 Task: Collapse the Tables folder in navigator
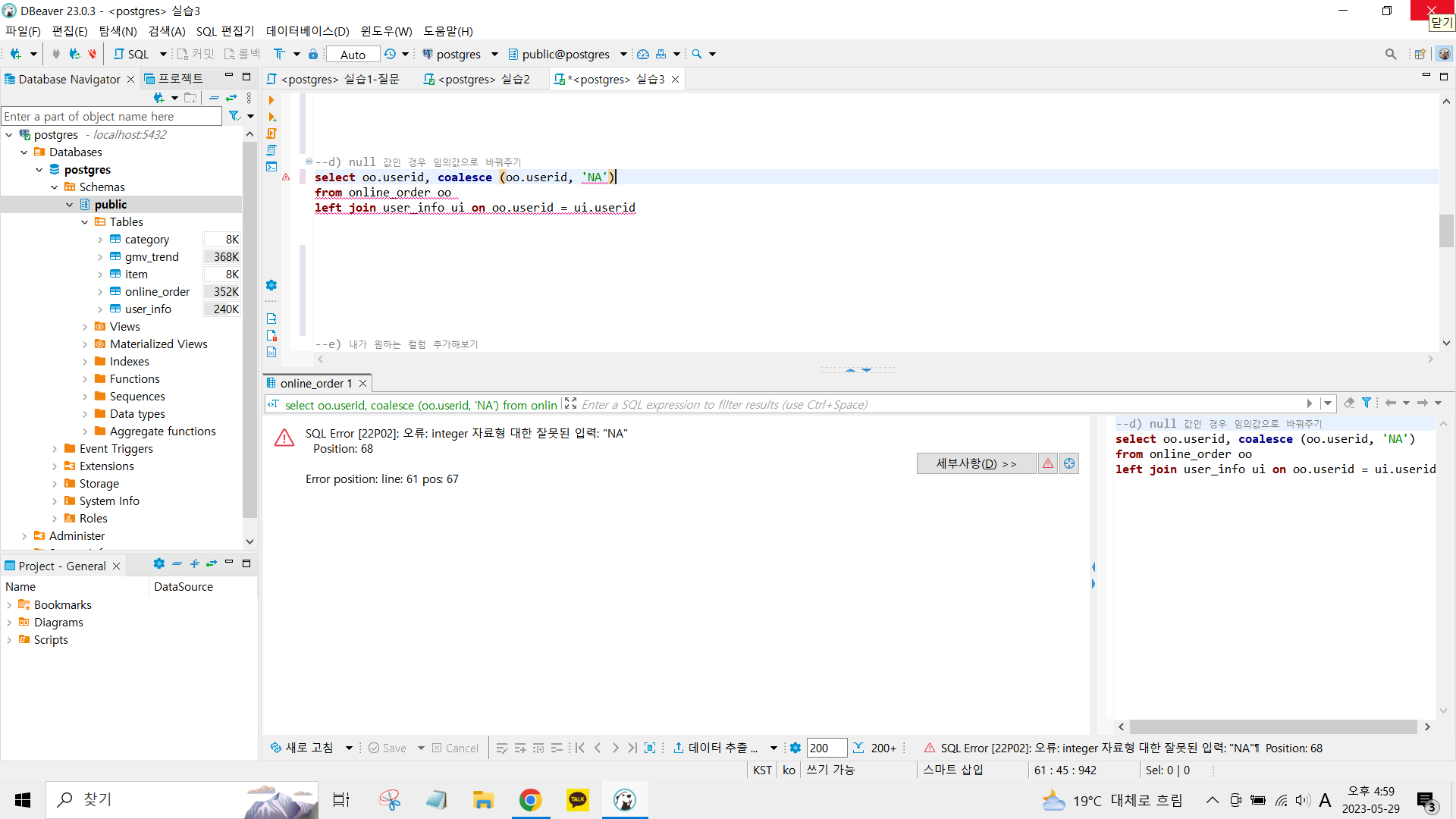(85, 222)
